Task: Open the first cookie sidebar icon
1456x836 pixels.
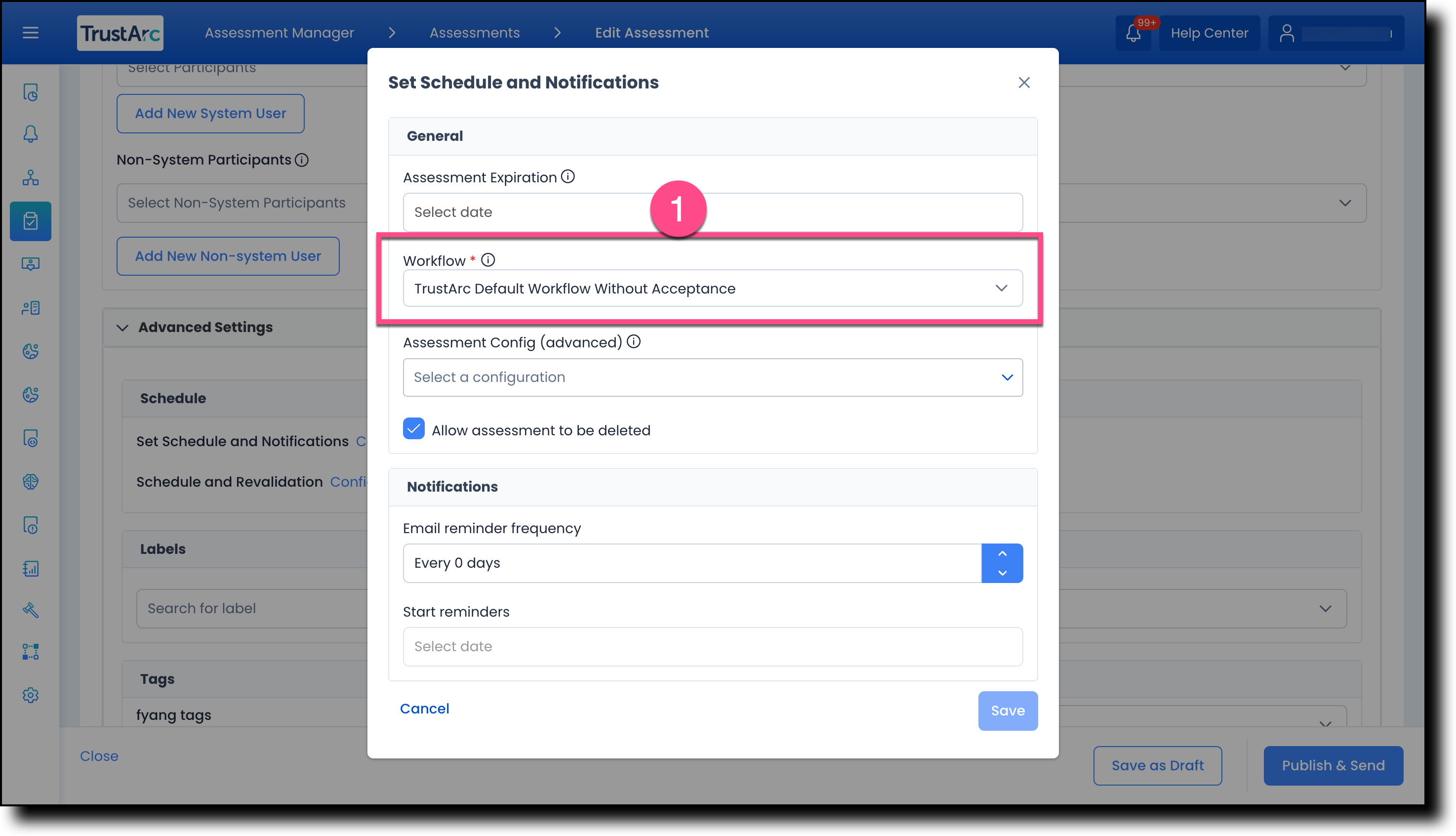Action: pyautogui.click(x=31, y=351)
